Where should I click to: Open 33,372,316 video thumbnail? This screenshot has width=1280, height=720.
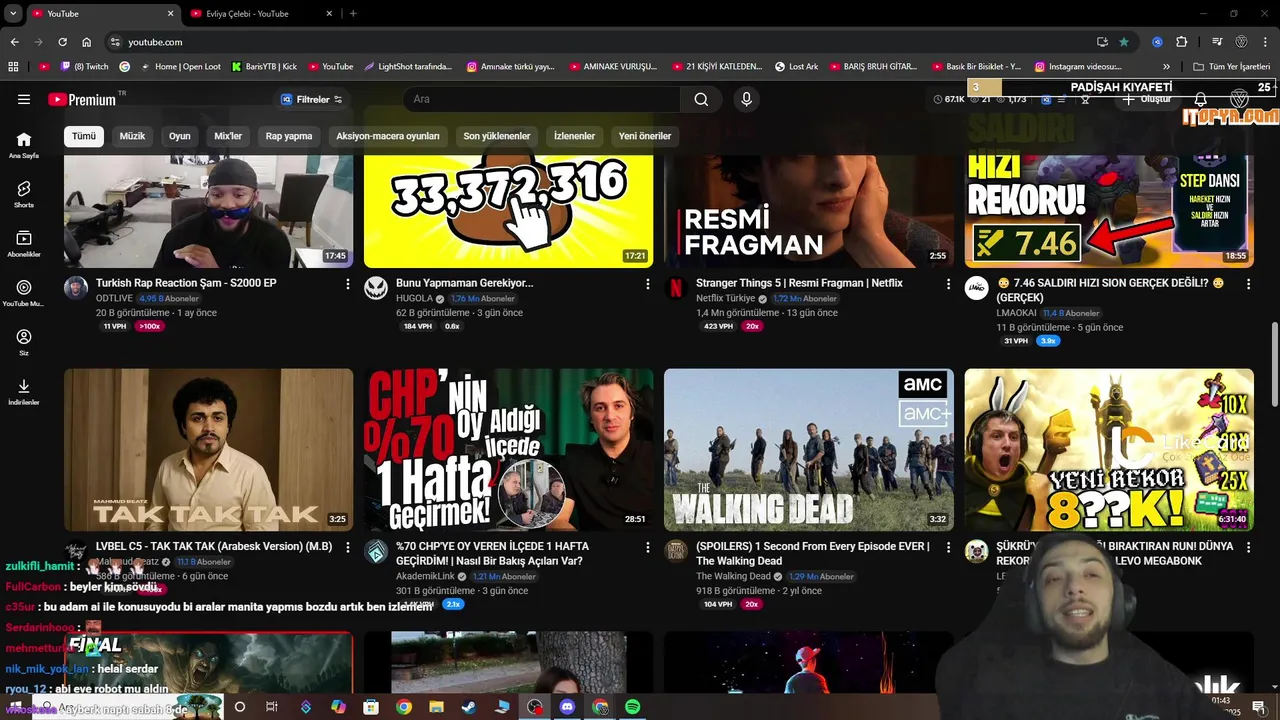point(508,211)
